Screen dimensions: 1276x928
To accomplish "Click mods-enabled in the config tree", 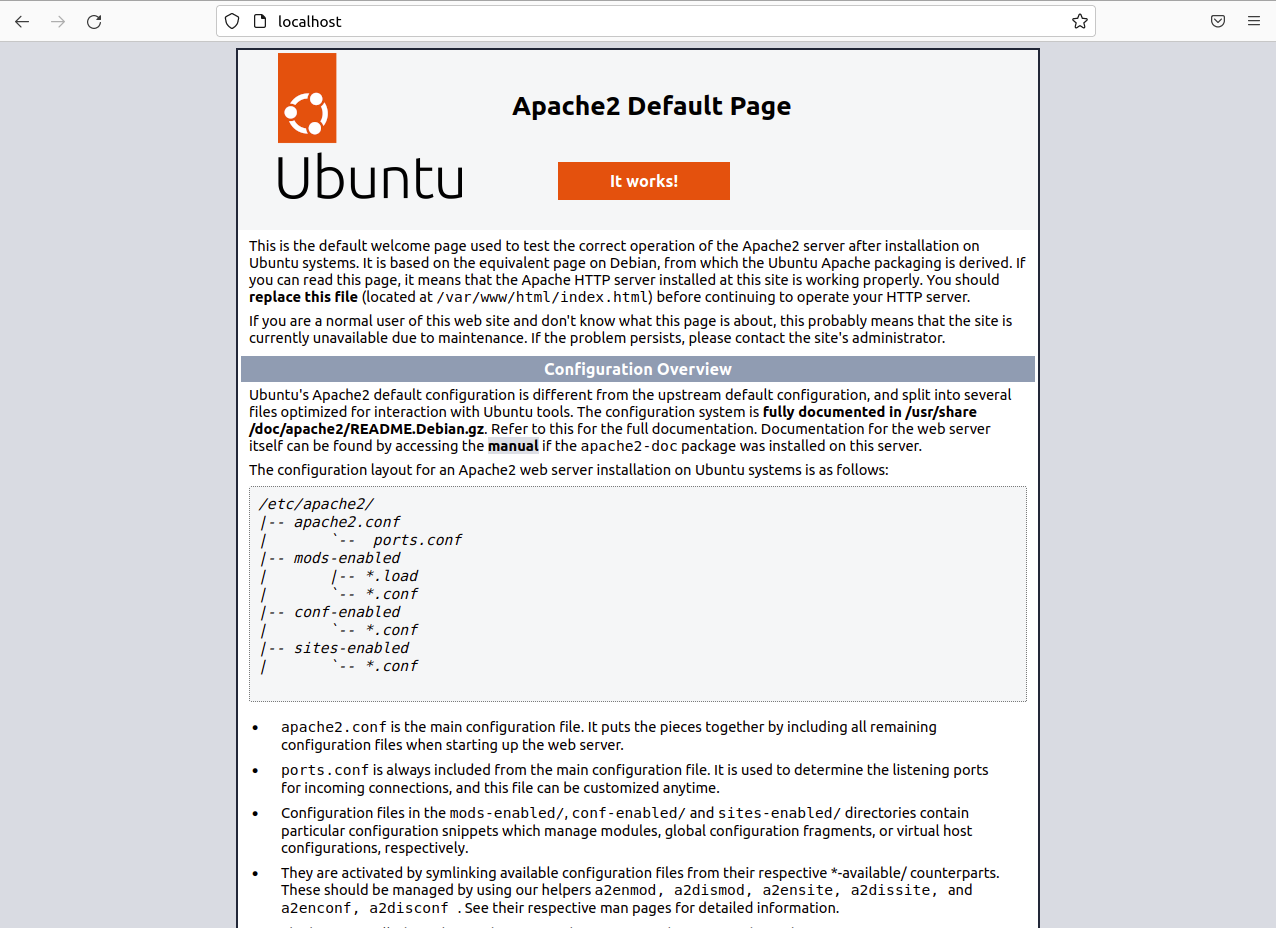I will coord(347,558).
